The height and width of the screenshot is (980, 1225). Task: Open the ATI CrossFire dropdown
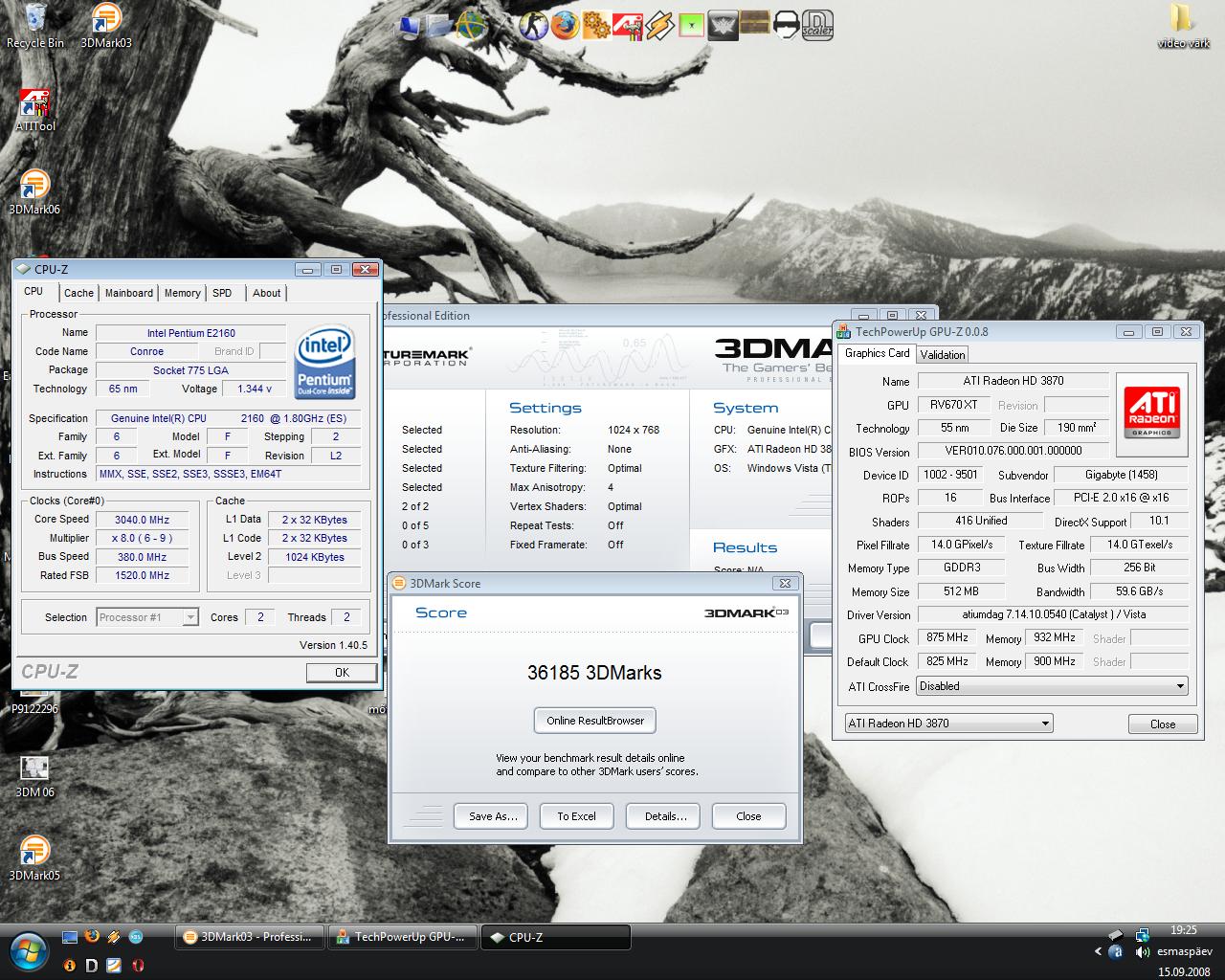coord(1053,686)
